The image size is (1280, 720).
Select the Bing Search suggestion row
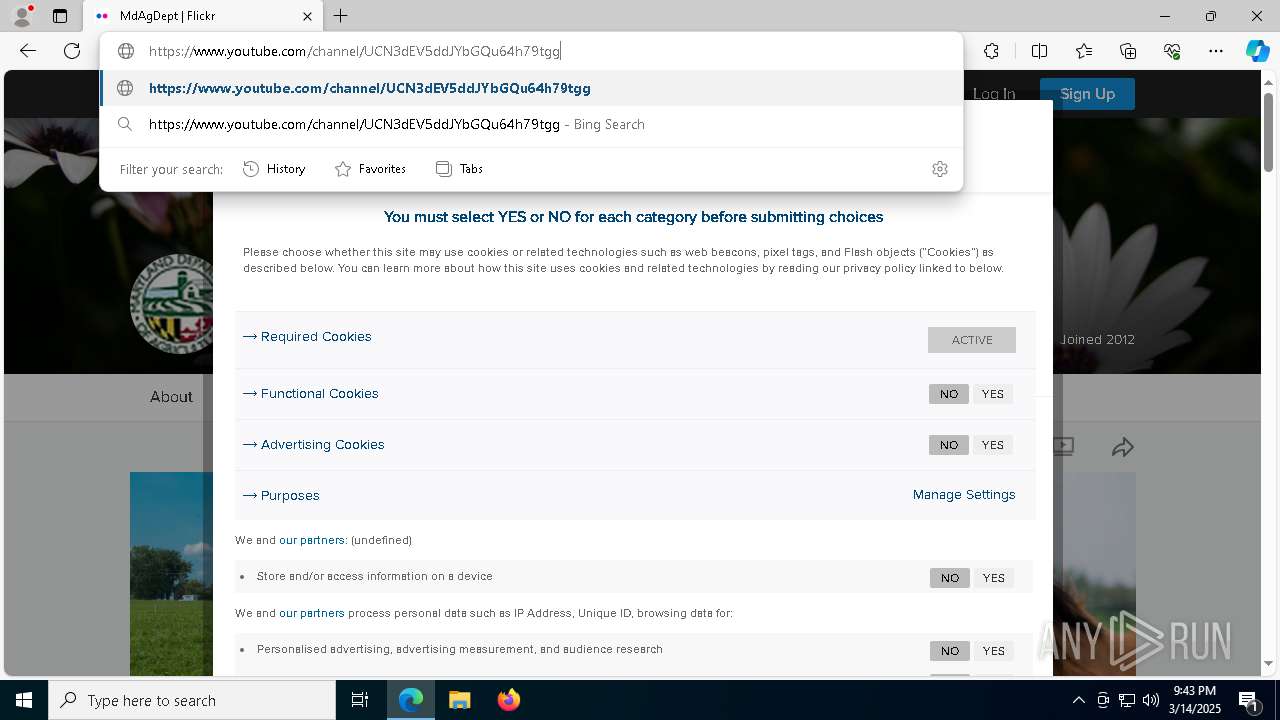click(x=531, y=124)
